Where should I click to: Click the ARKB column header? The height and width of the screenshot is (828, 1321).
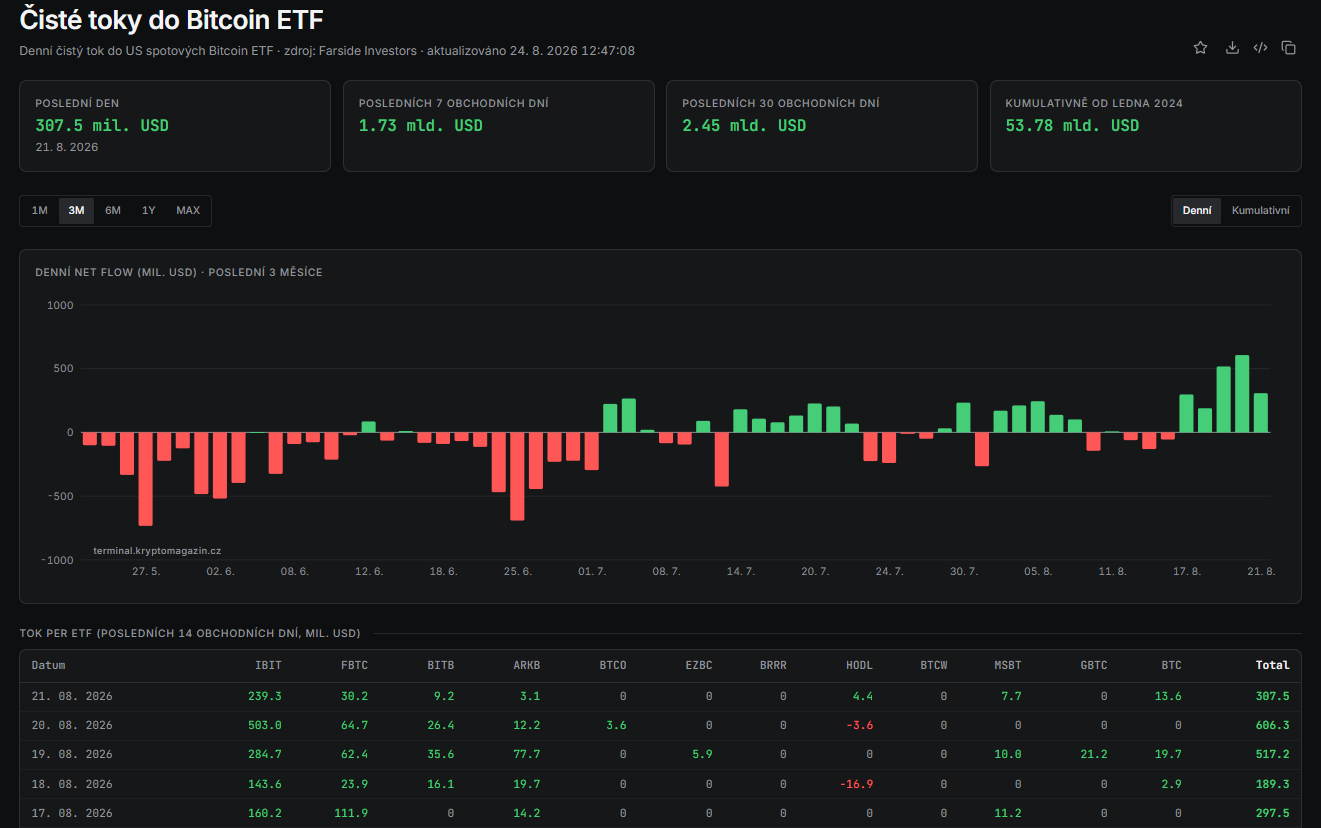tap(527, 665)
